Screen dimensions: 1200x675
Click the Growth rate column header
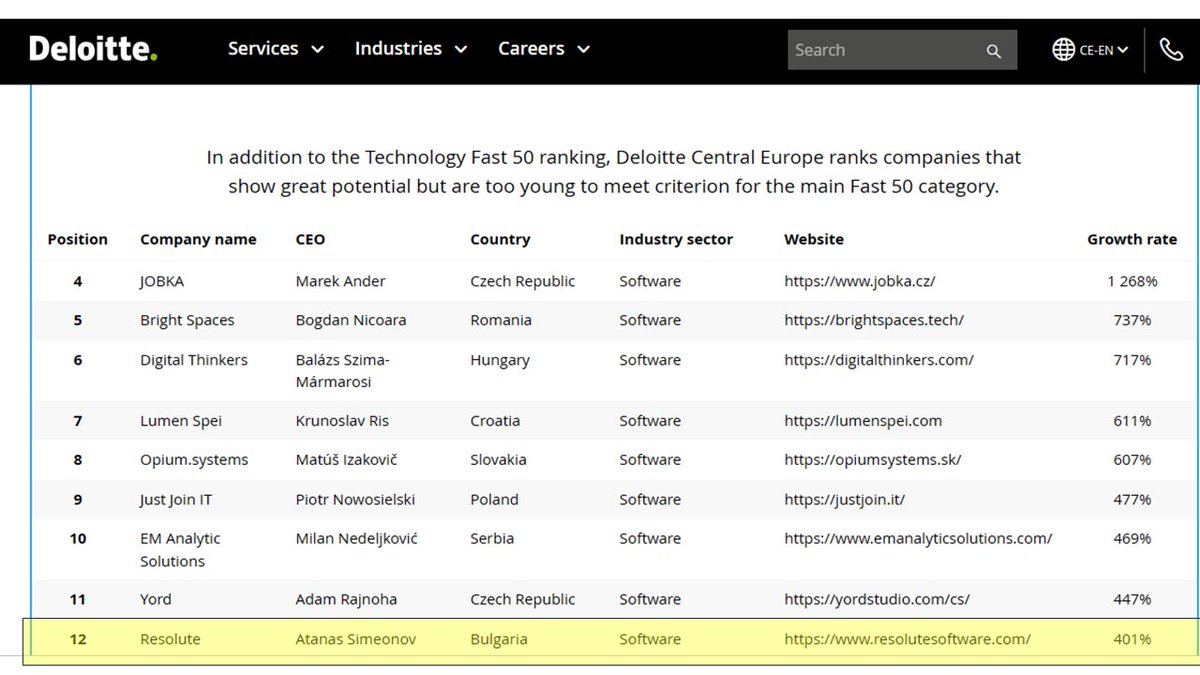[1132, 240]
